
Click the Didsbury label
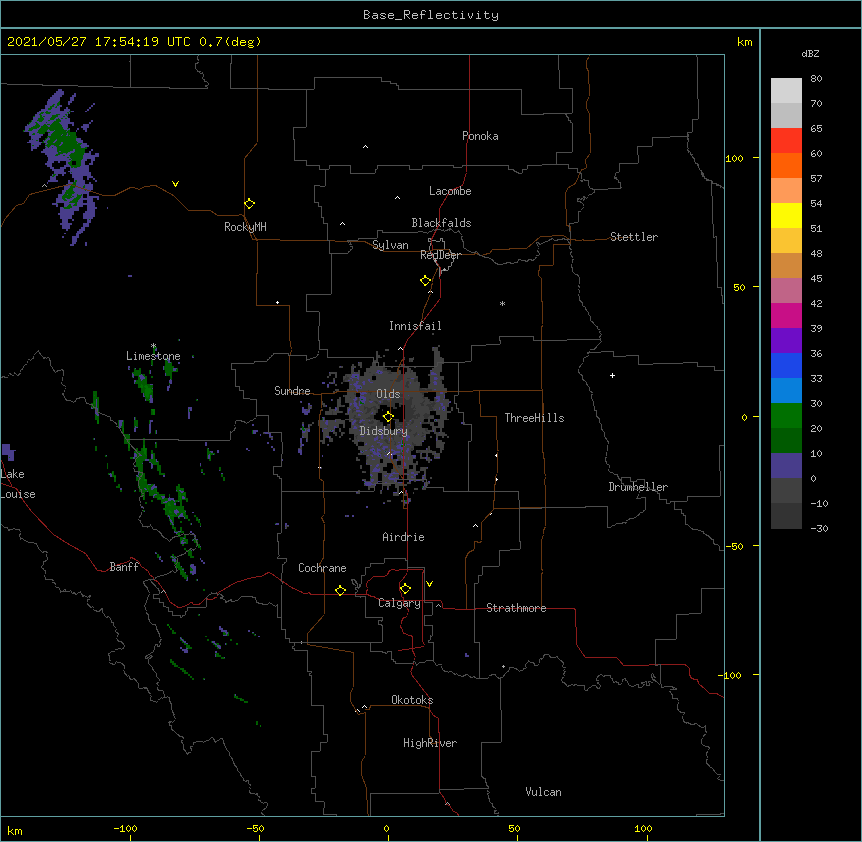384,431
